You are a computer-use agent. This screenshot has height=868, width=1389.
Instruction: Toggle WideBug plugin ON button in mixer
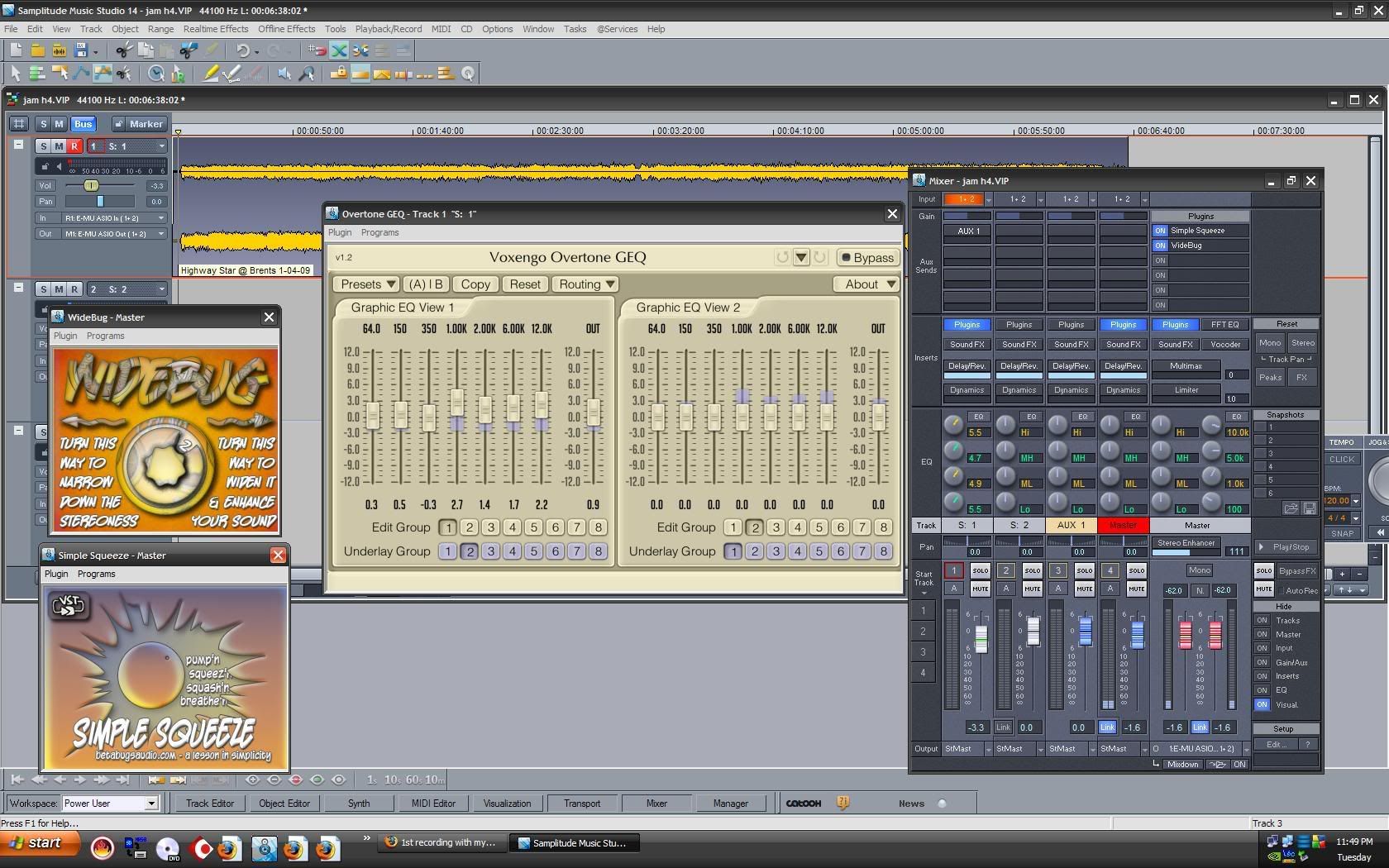(x=1160, y=246)
